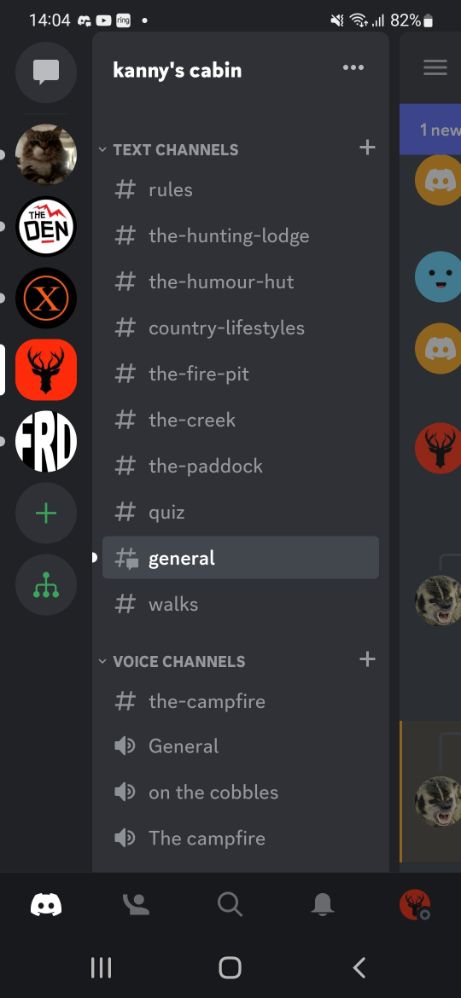Image resolution: width=461 pixels, height=998 pixels.
Task: Tap the hamburger menu icon
Action: tap(435, 67)
